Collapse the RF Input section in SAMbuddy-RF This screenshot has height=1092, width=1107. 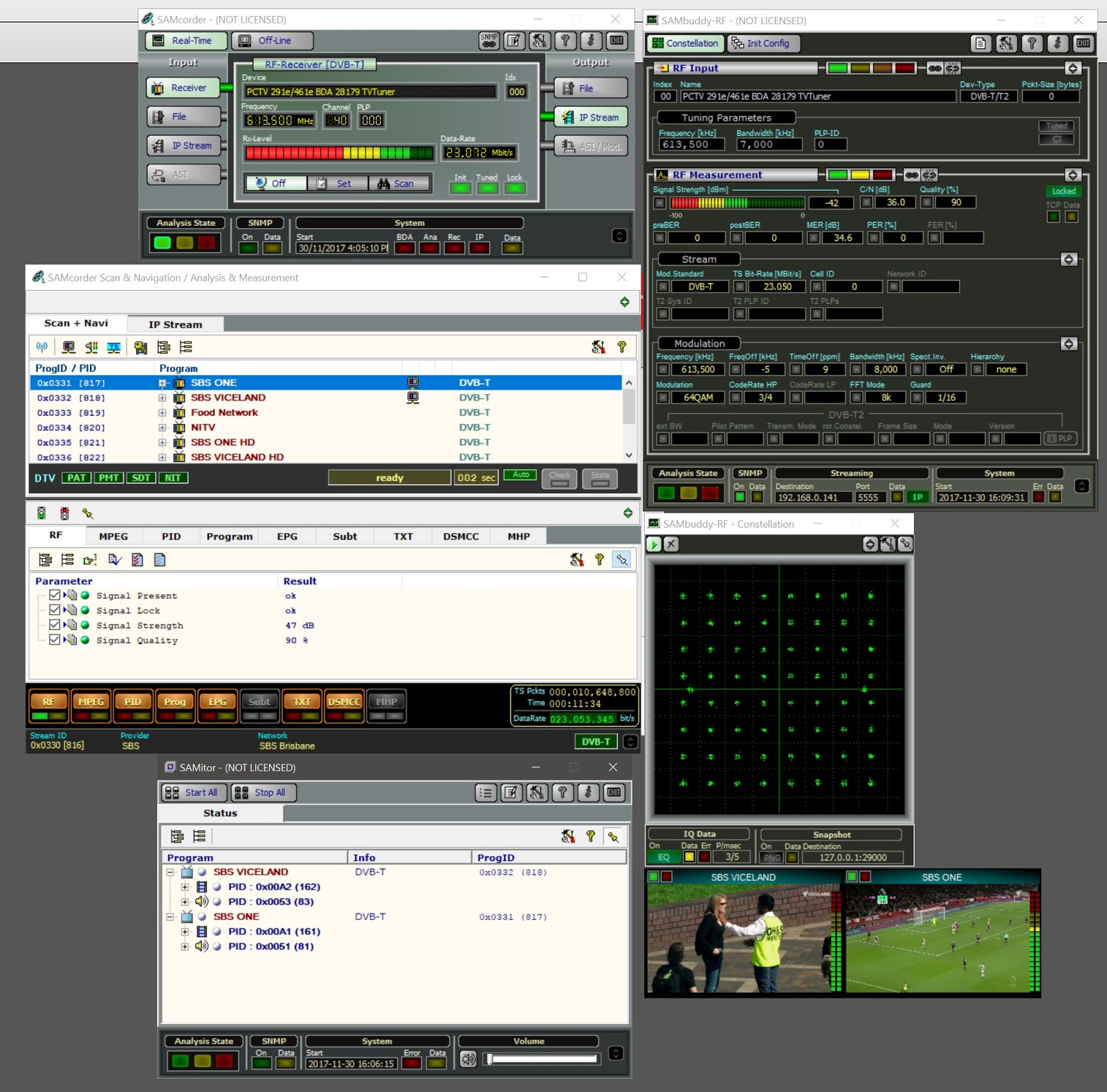[x=1073, y=68]
